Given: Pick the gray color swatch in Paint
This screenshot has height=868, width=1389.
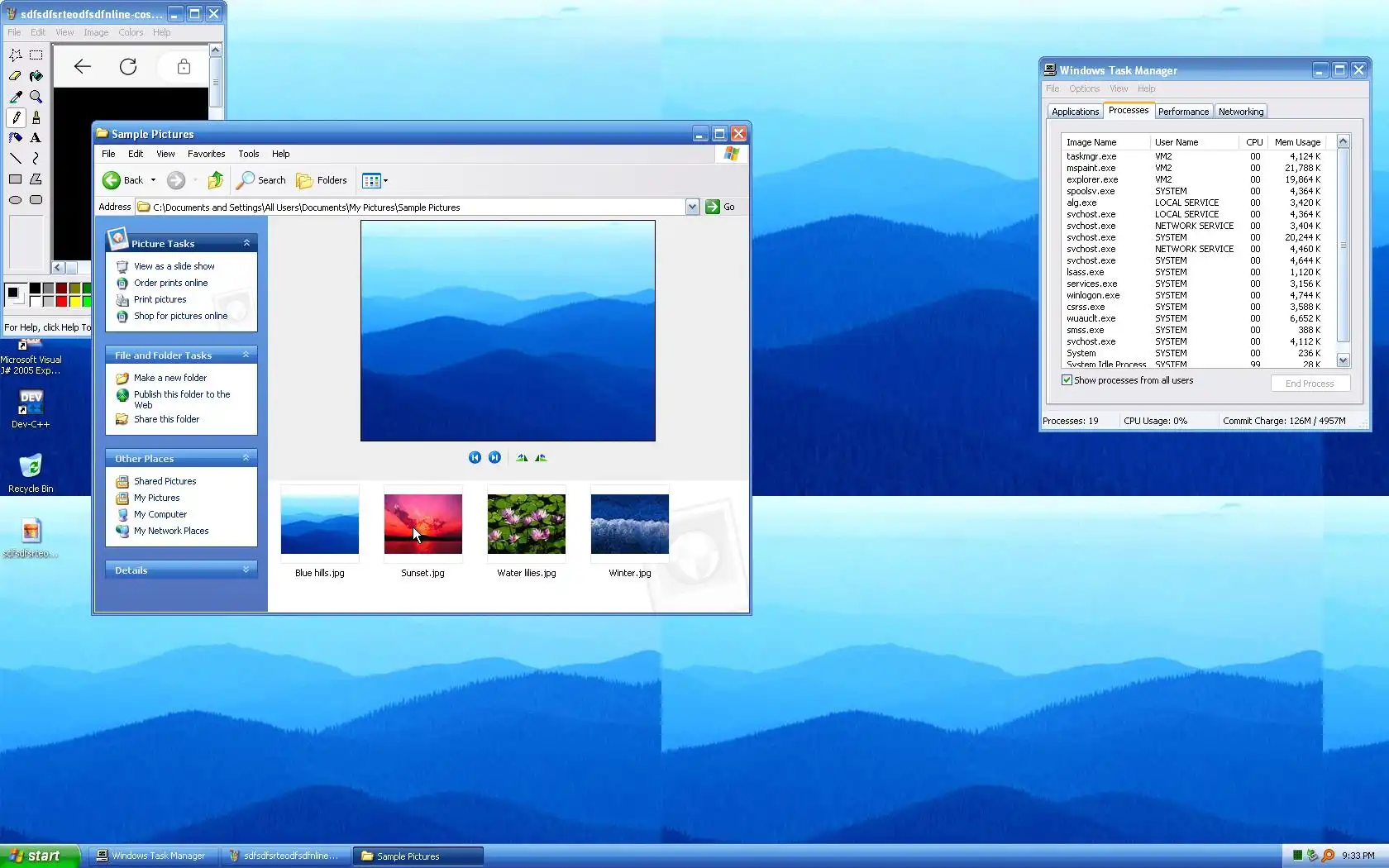Looking at the screenshot, I should pos(48,289).
